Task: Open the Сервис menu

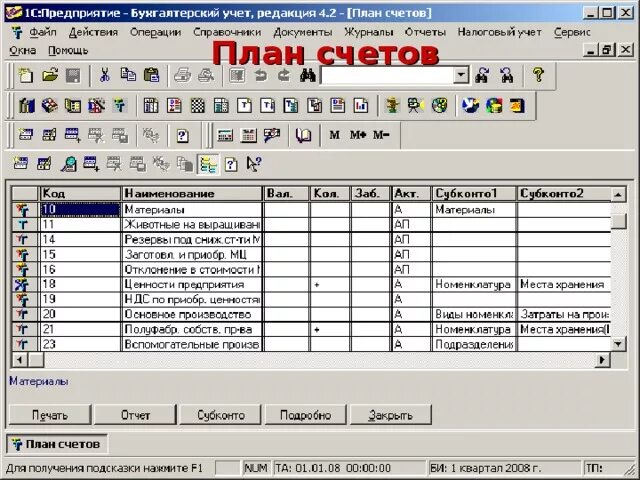Action: pyautogui.click(x=572, y=32)
